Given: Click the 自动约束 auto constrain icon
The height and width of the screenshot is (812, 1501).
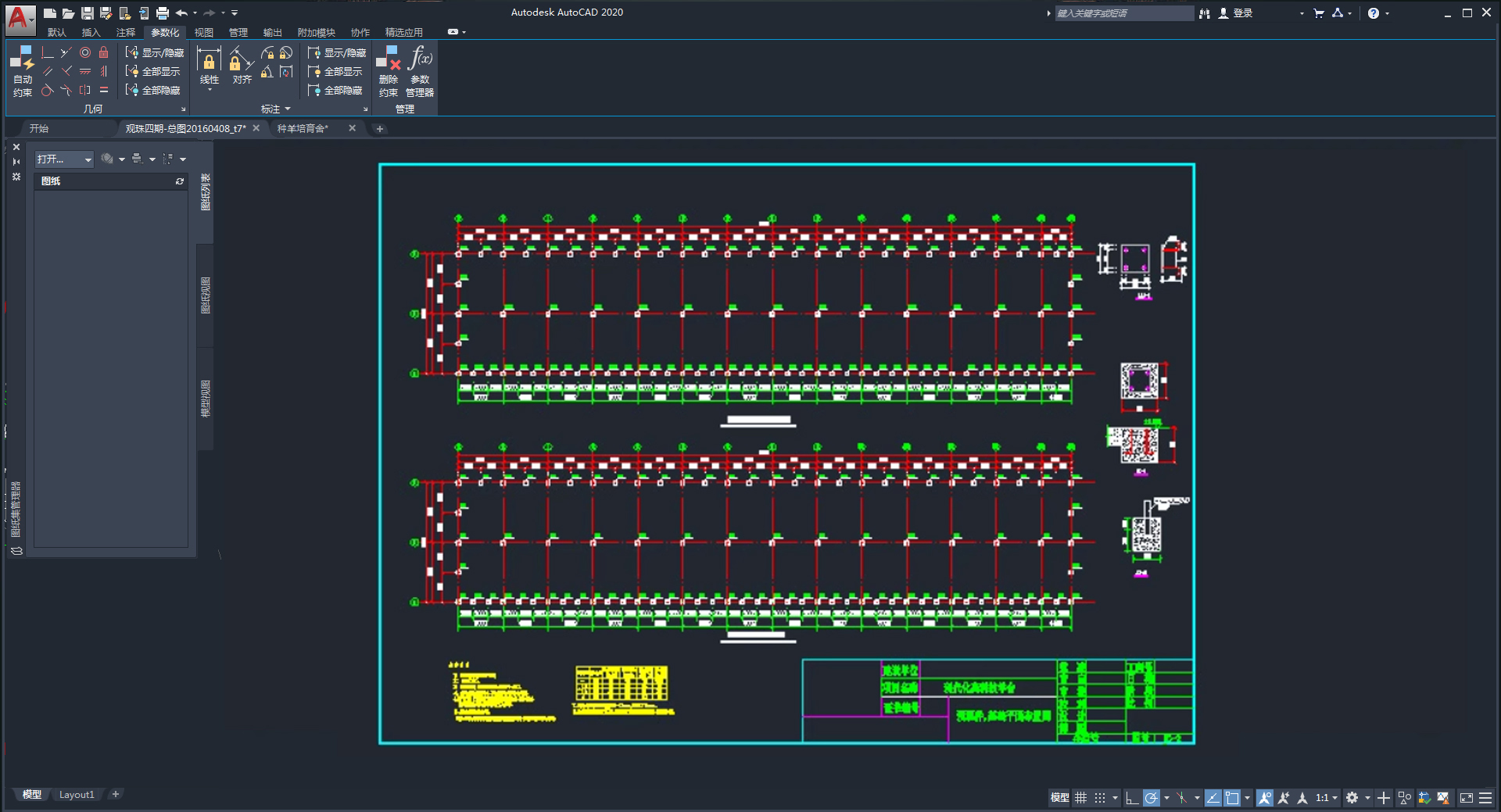Looking at the screenshot, I should point(22,70).
